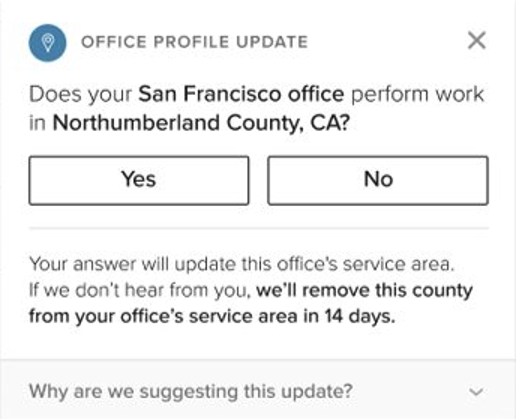Expand the downward chevron in the footer

[x=476, y=392]
